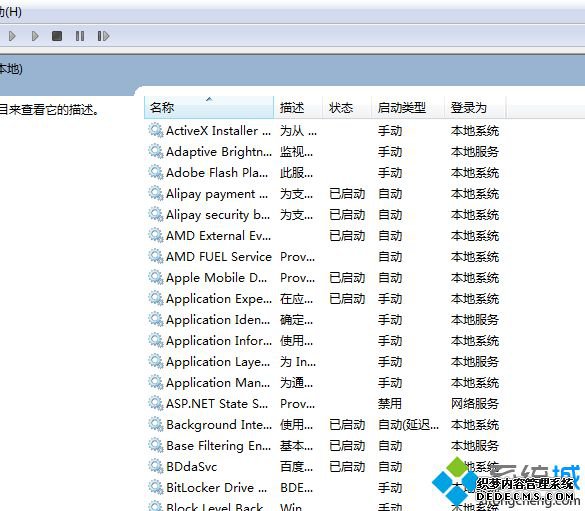The width and height of the screenshot is (585, 511).
Task: Click gear icon of Alipay payment service
Action: coord(156,194)
